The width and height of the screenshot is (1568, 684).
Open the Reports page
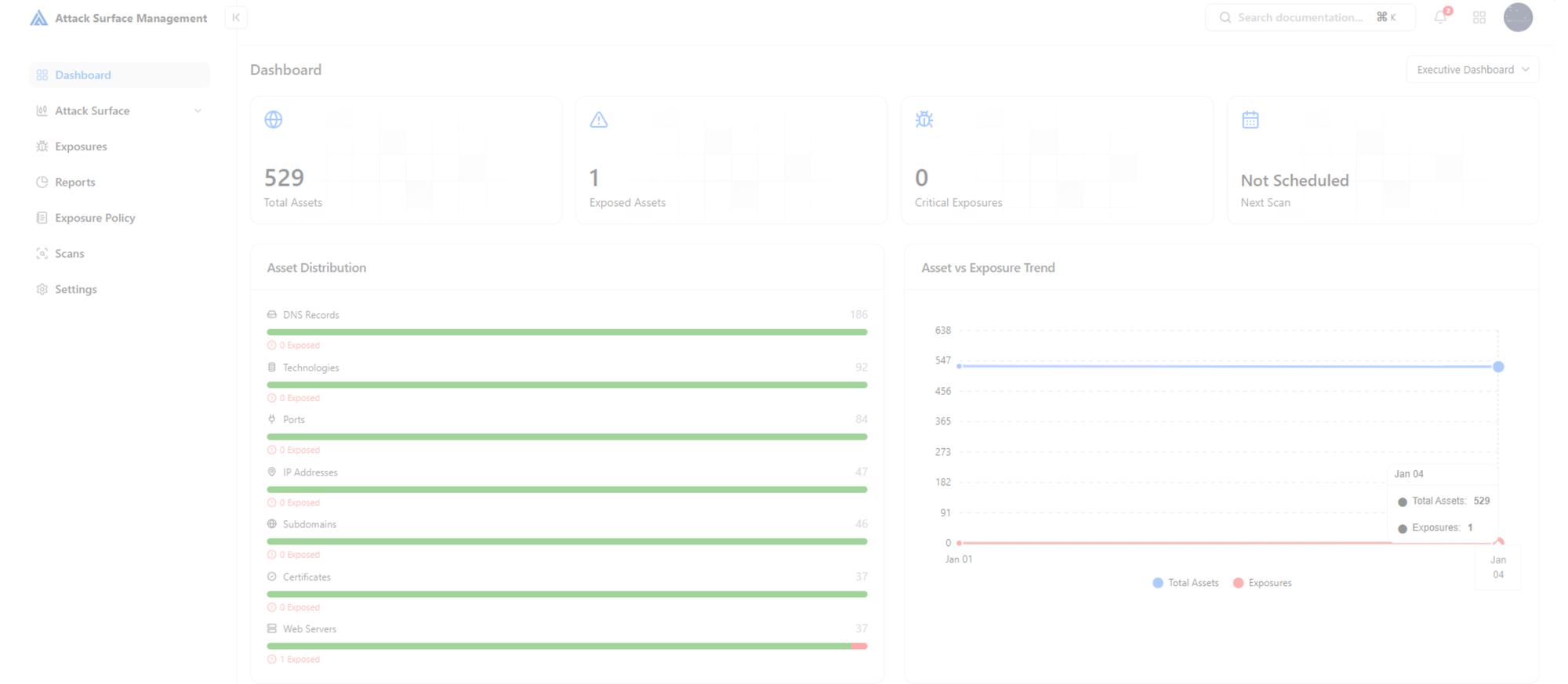pos(75,183)
